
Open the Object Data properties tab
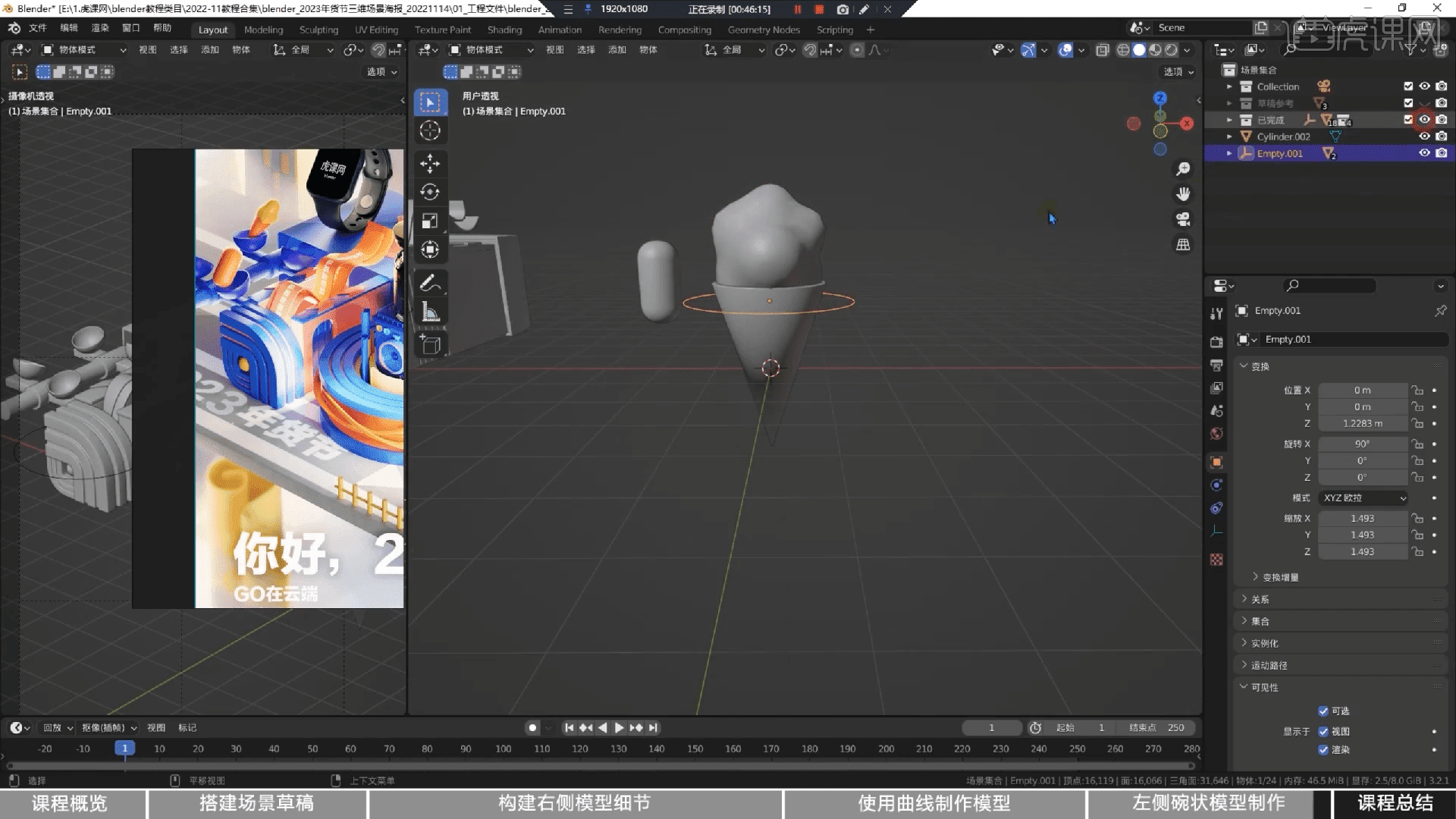1216,531
